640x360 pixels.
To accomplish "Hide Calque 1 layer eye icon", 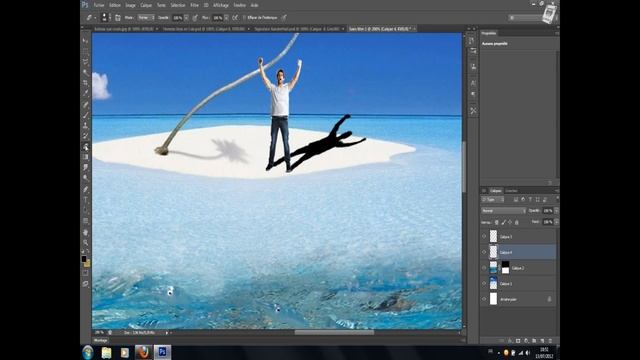I will click(x=484, y=283).
